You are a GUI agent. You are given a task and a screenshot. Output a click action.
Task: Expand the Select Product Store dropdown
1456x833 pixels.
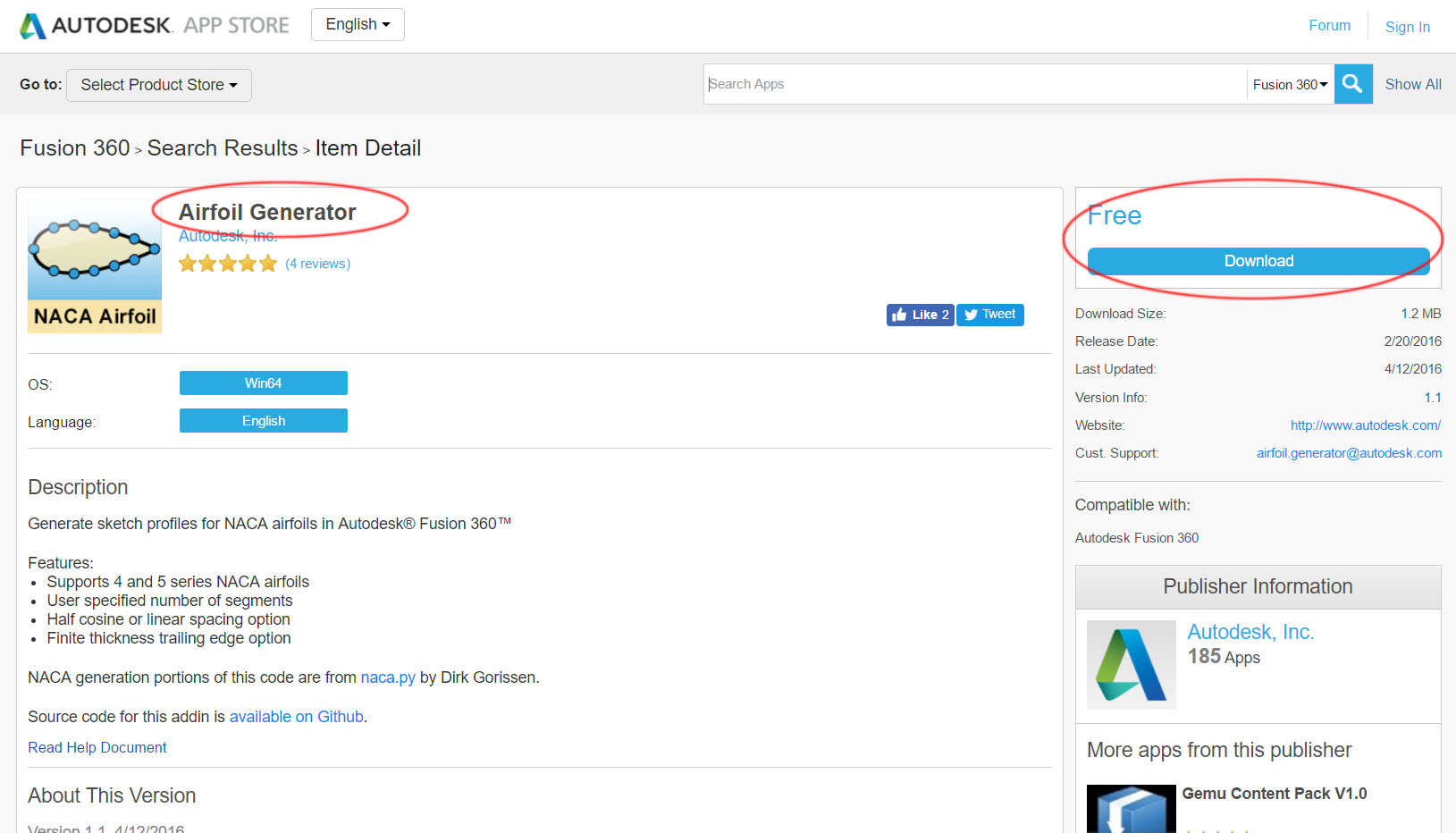point(159,85)
